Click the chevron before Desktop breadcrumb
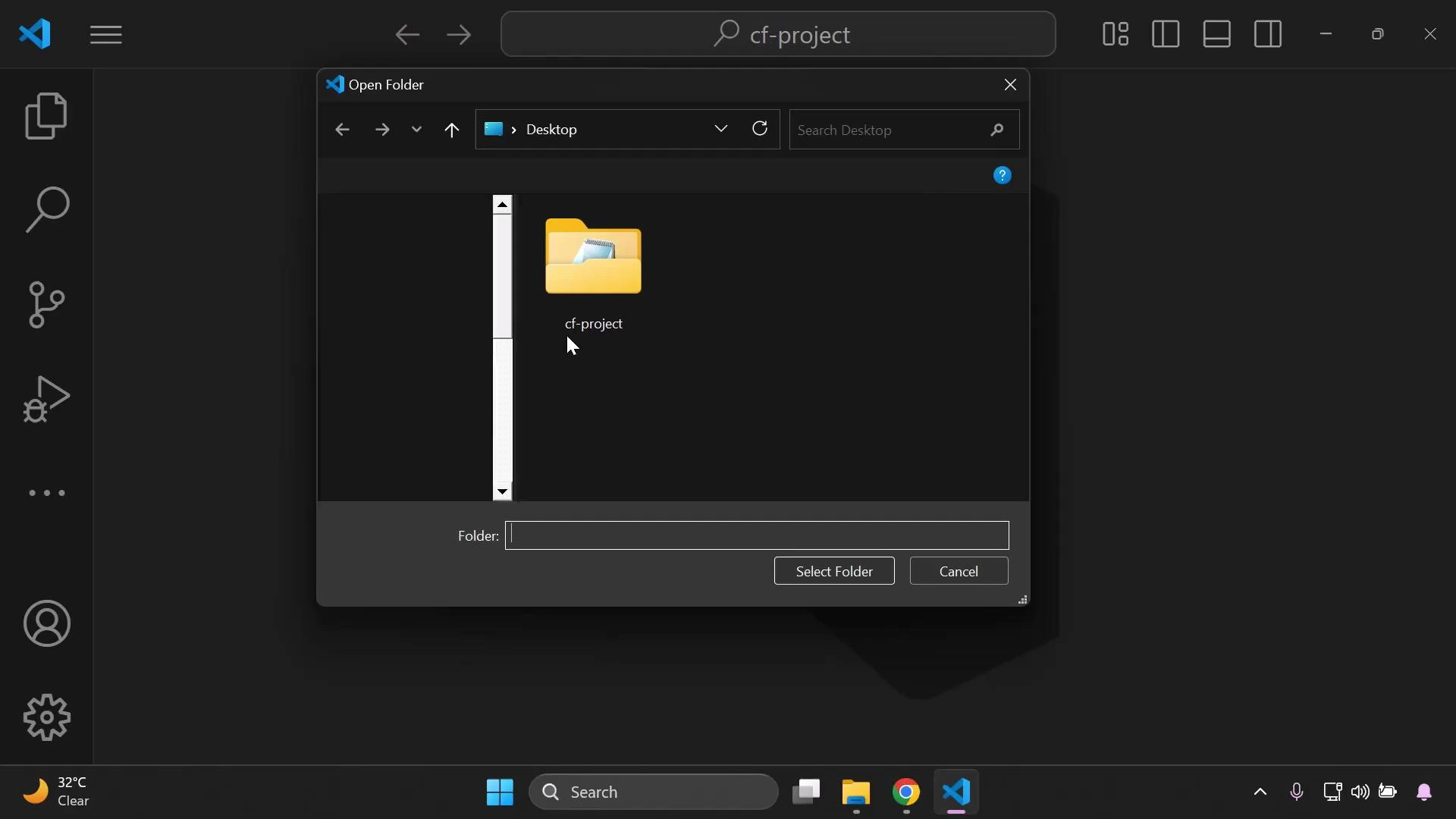This screenshot has height=819, width=1456. click(513, 129)
